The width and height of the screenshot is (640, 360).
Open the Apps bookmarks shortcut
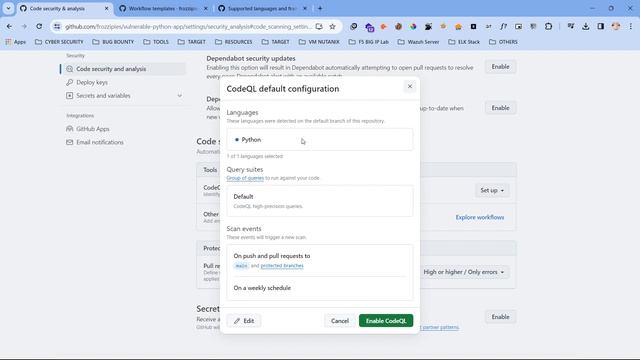(16, 42)
